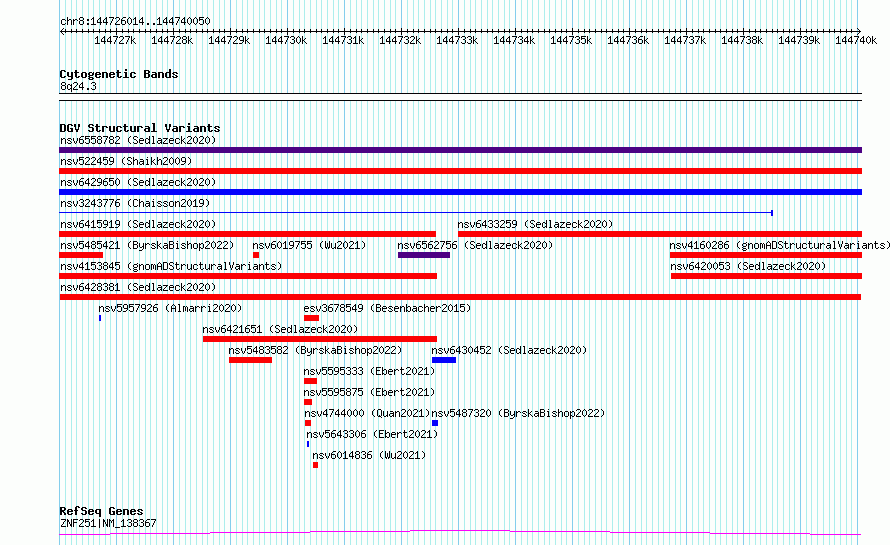Select the red nsv5595333 variant bar
The image size is (890, 545).
click(x=310, y=381)
